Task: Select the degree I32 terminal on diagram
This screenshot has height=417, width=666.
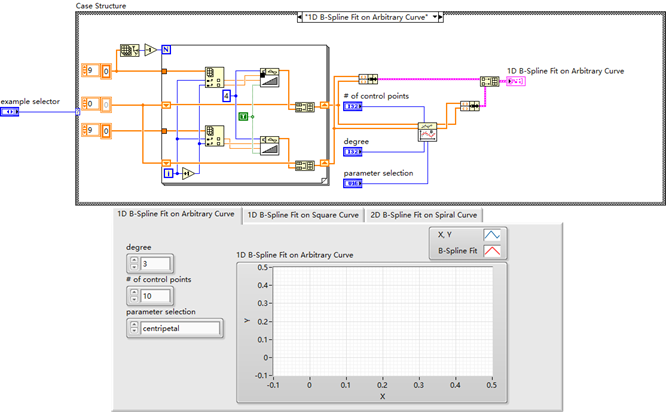Action: click(x=353, y=152)
